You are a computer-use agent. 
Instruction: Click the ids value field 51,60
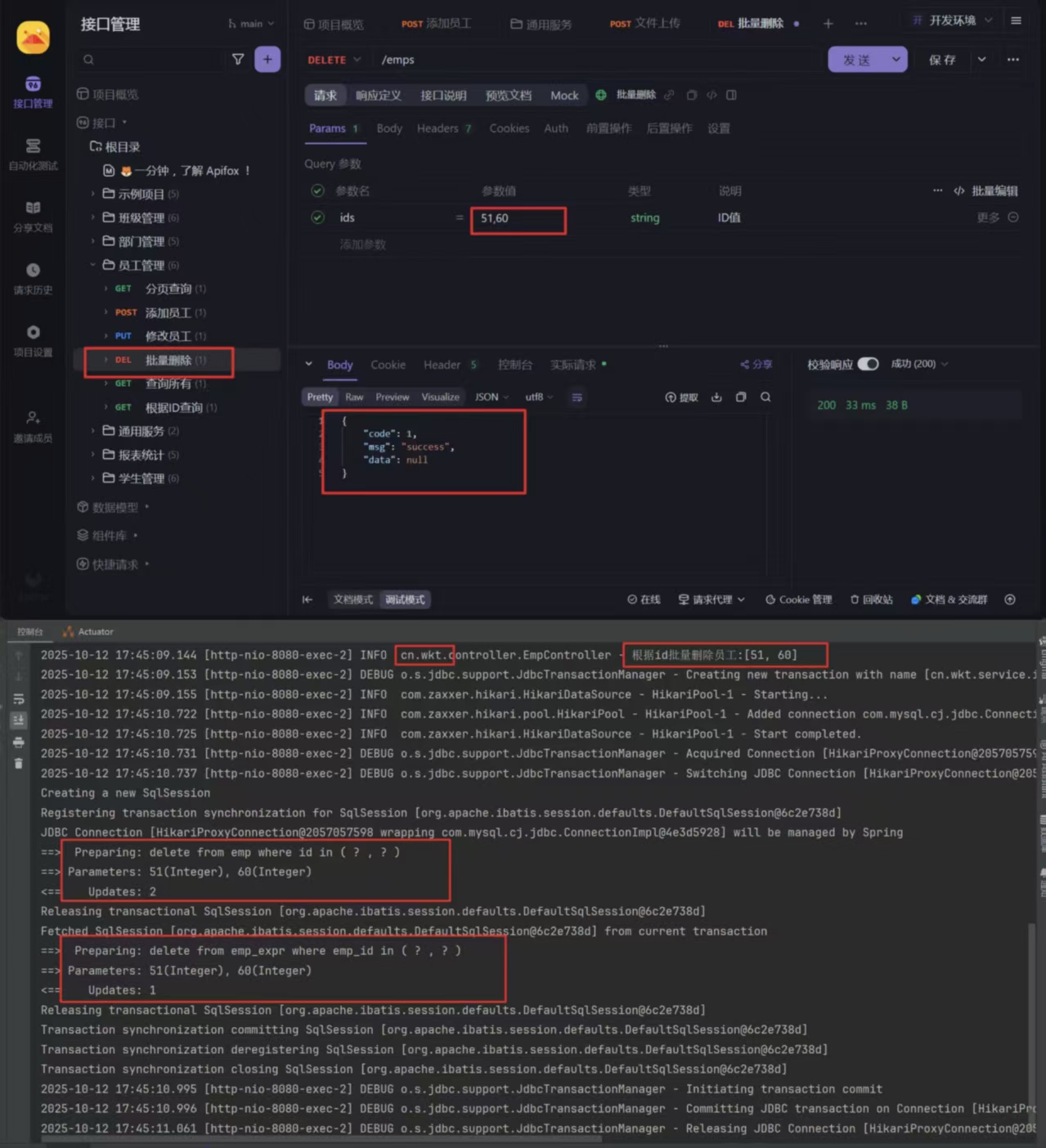pyautogui.click(x=518, y=218)
